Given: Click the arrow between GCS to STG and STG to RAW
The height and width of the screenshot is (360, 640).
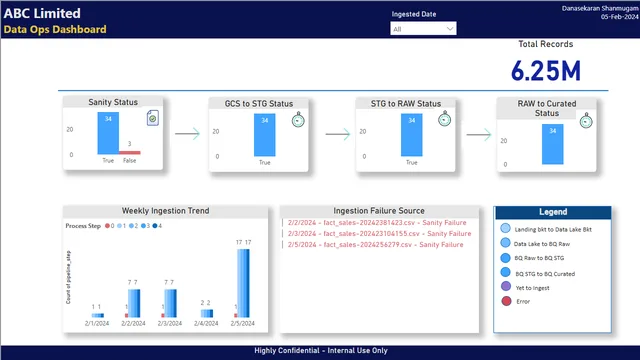Looking at the screenshot, I should click(338, 134).
